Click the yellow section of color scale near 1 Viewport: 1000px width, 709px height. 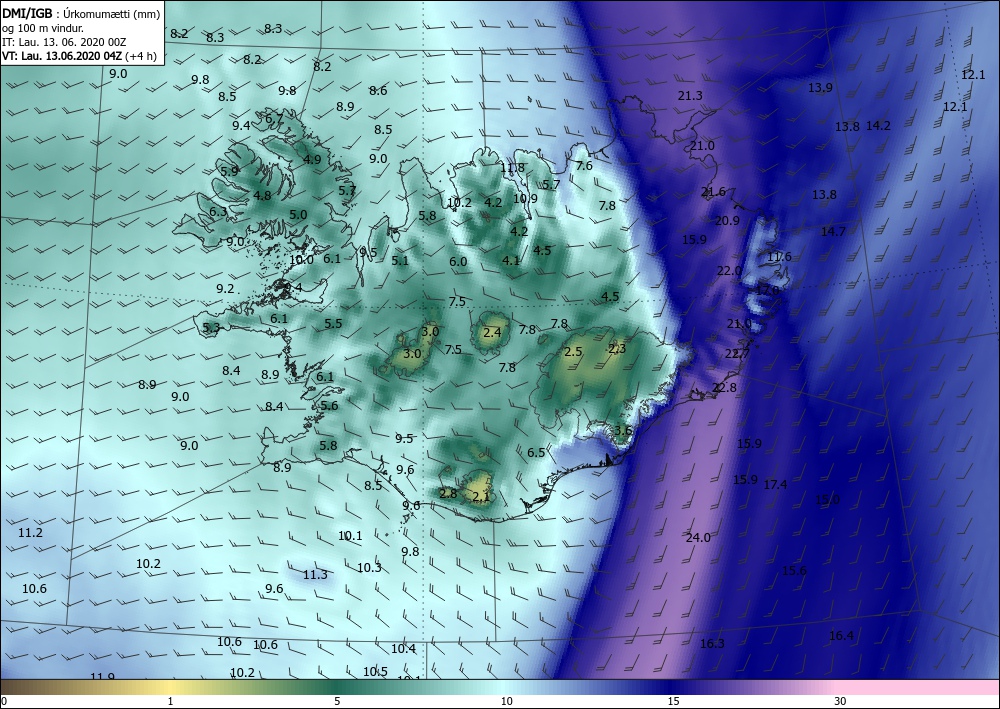[x=169, y=687]
